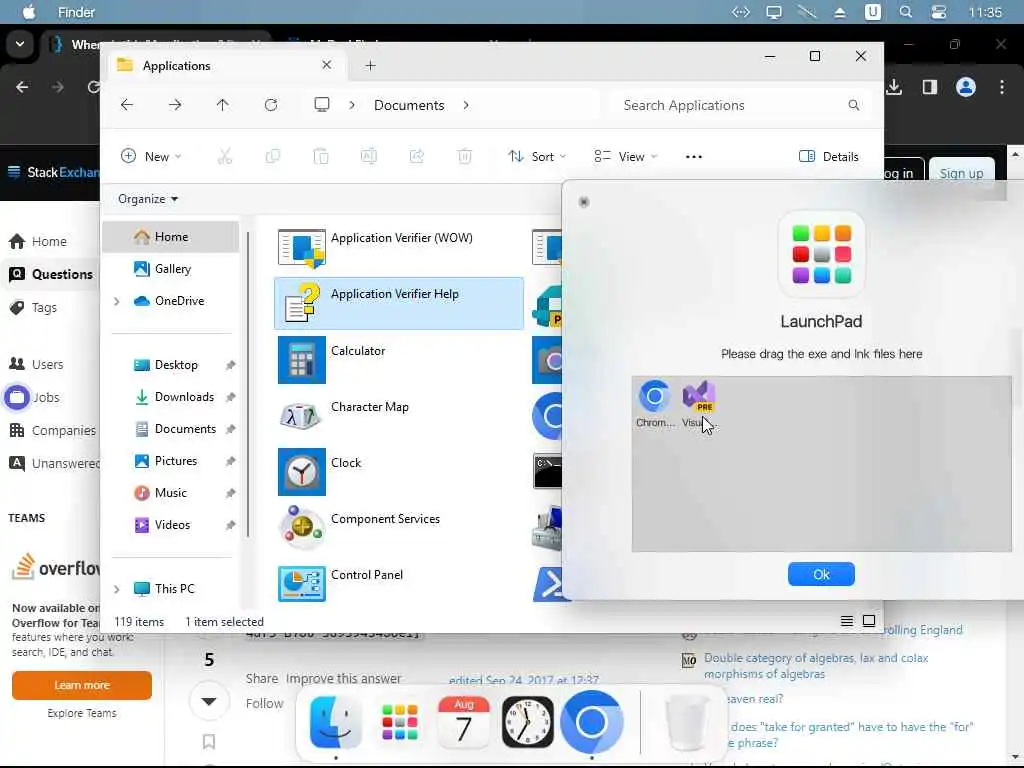Select Home in Explorer navigation pane
This screenshot has width=1024, height=768.
(171, 236)
